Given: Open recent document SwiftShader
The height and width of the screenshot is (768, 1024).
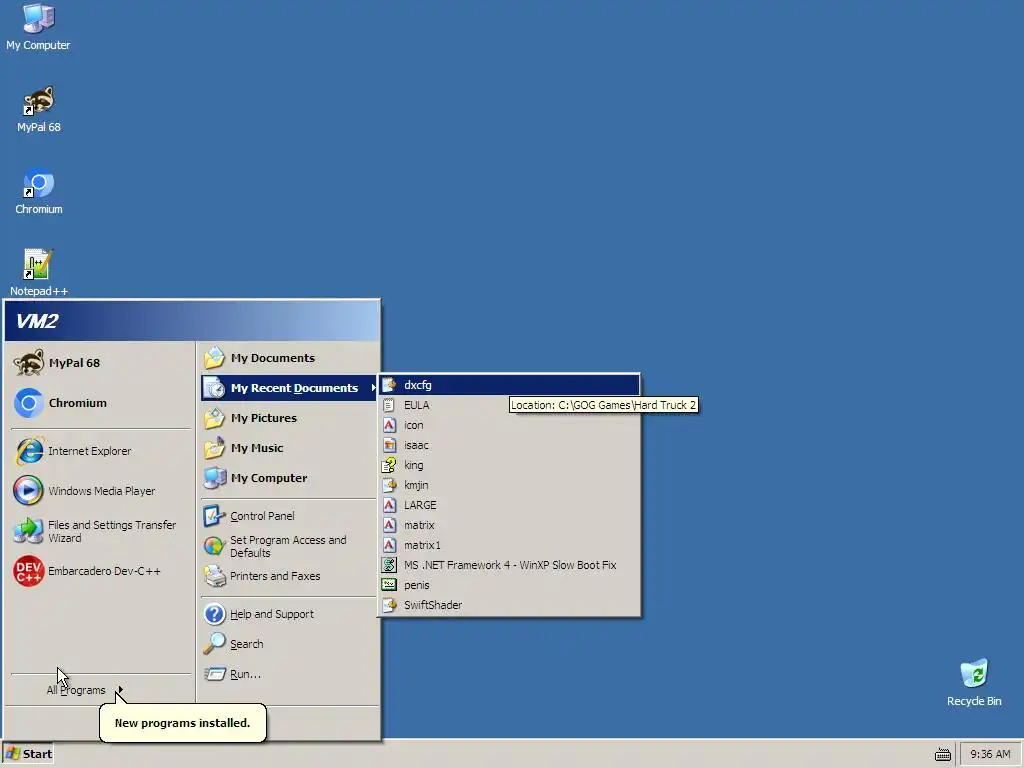Looking at the screenshot, I should coord(509,605).
